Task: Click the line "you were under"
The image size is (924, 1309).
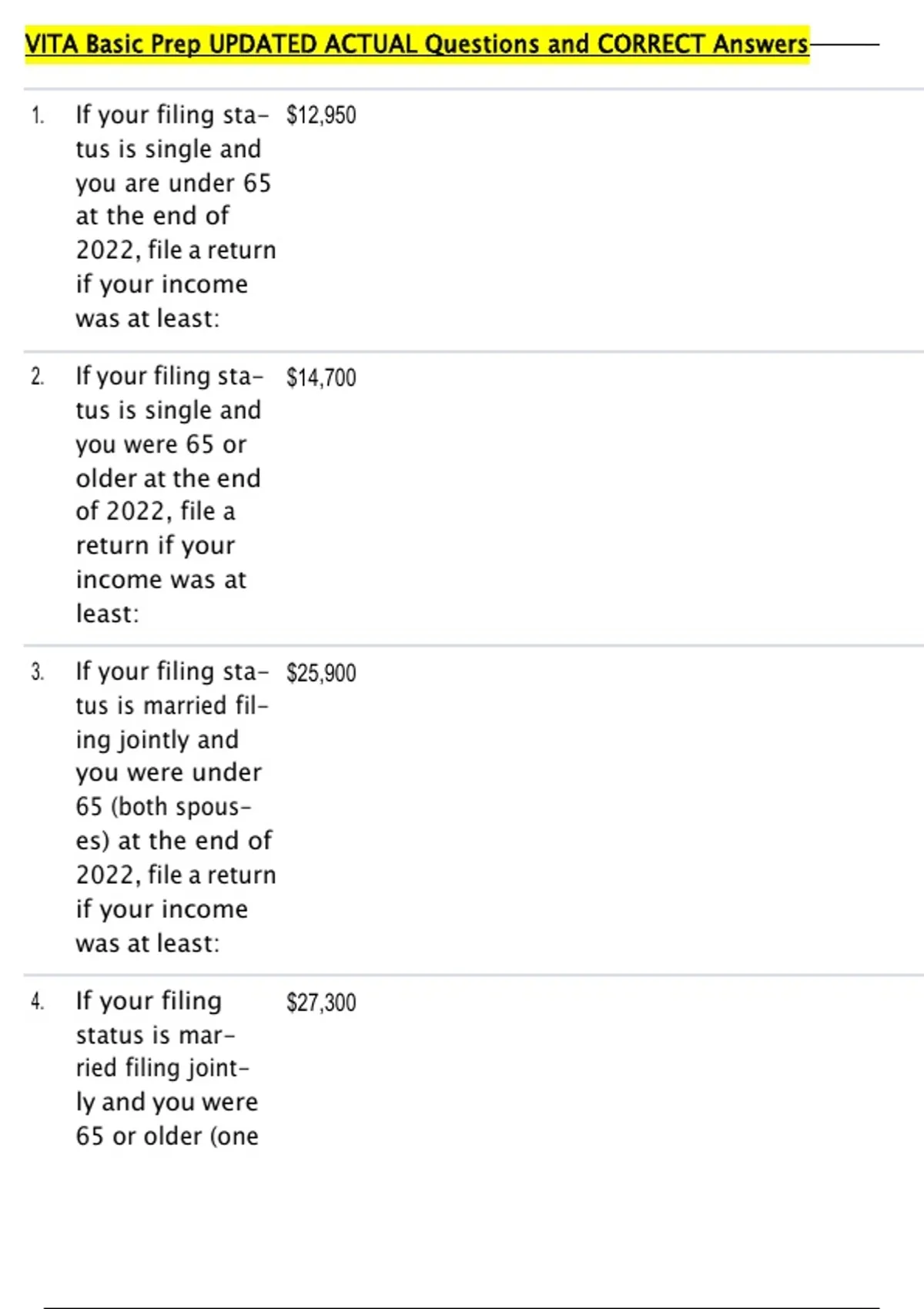Action: point(169,772)
